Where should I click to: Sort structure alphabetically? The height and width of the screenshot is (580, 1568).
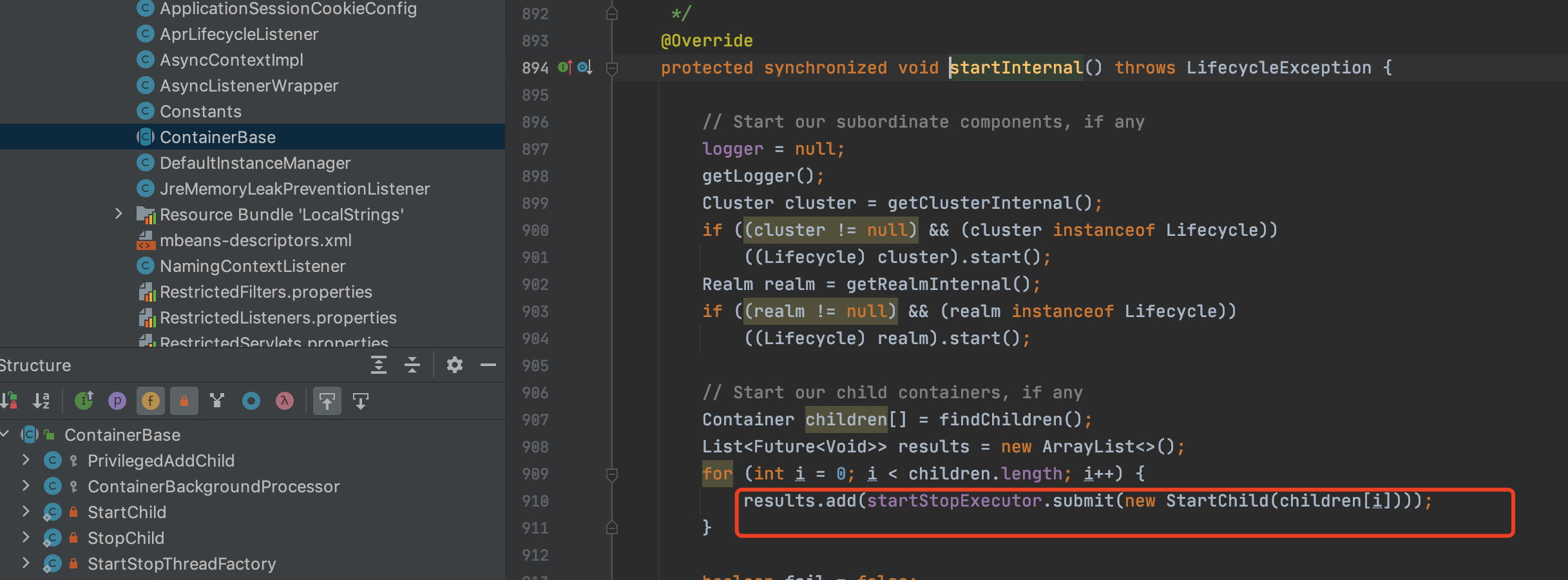[x=42, y=401]
